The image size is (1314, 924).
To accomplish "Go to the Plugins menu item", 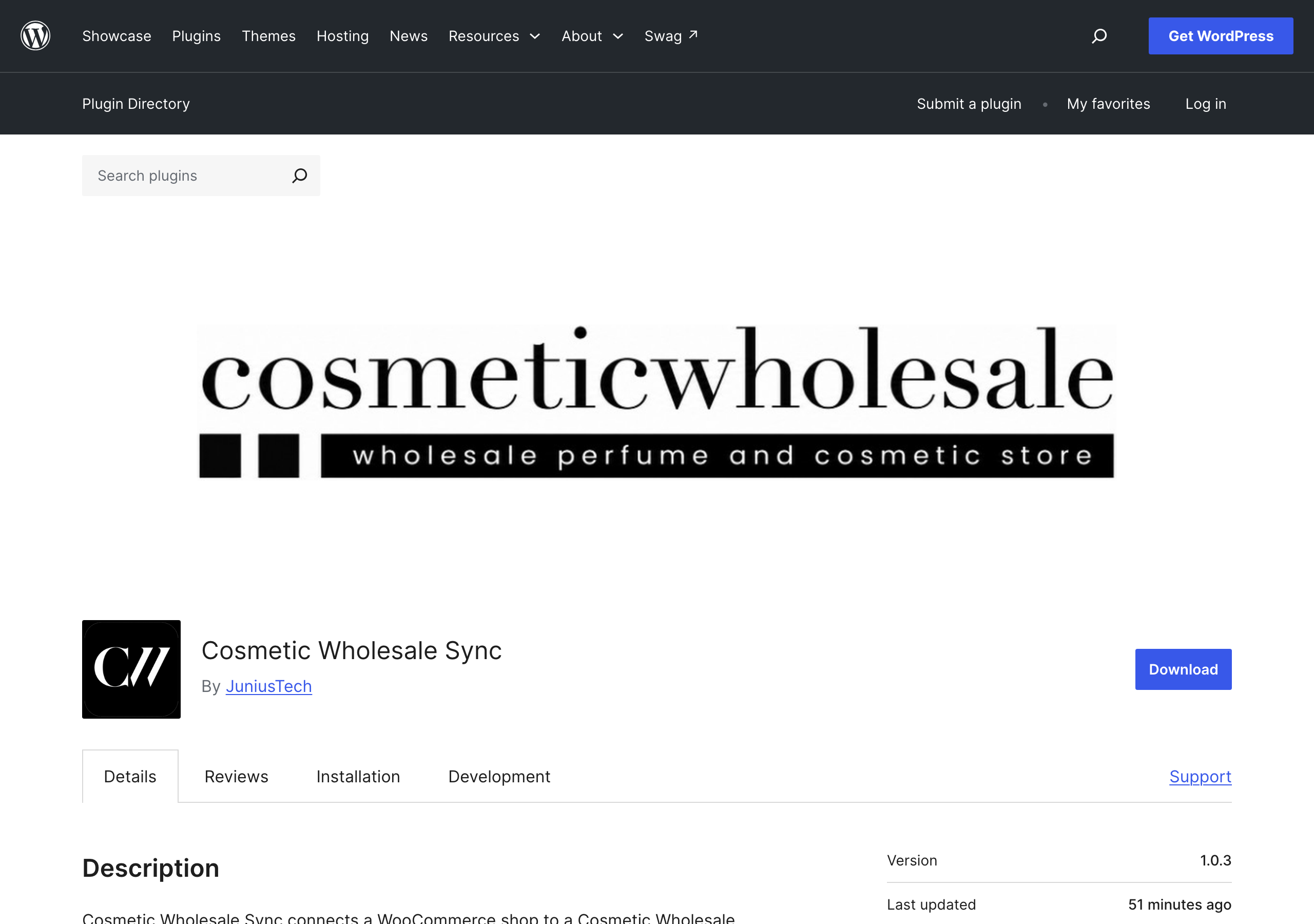I will point(196,36).
